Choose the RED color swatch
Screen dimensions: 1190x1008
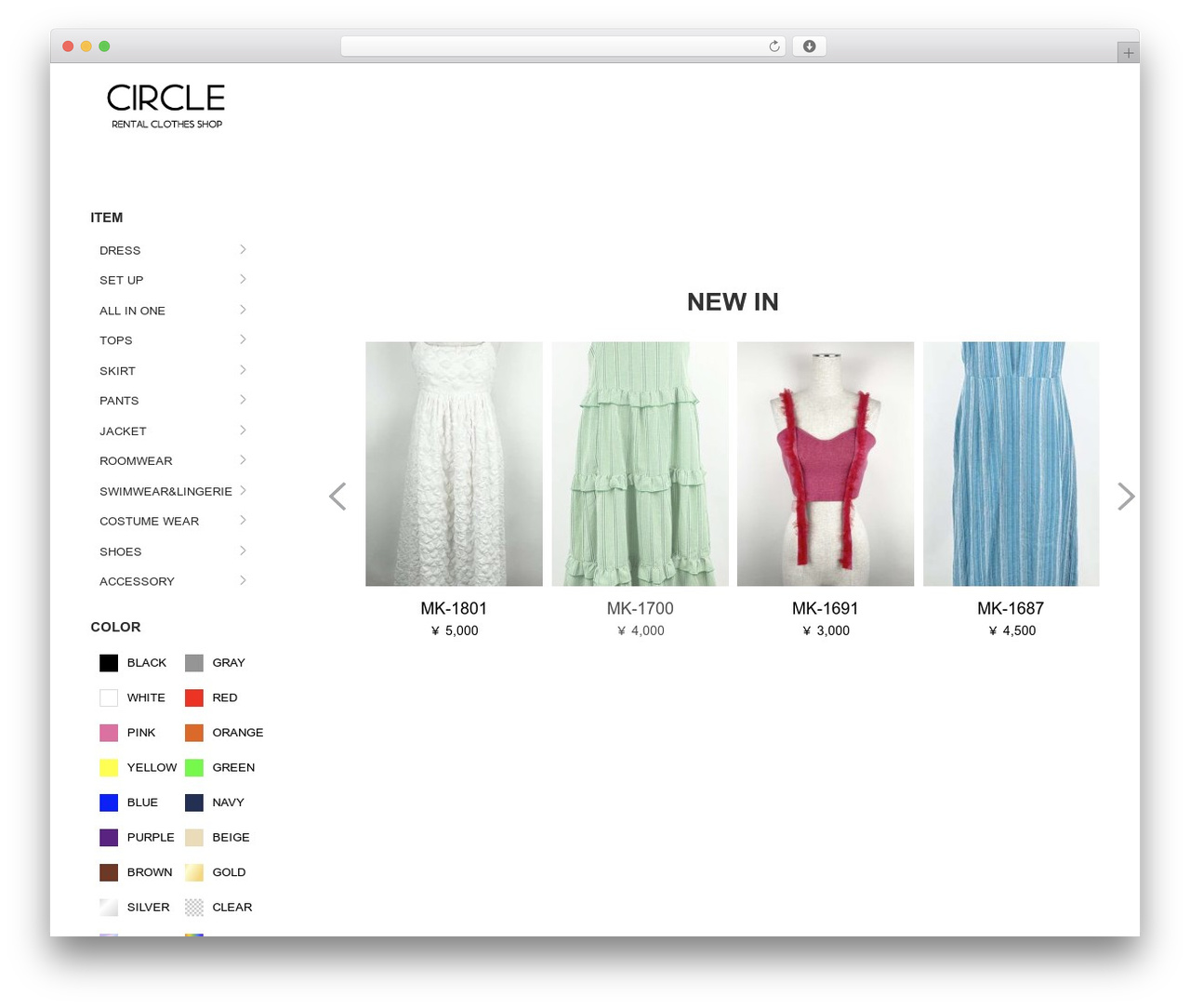[x=194, y=697]
